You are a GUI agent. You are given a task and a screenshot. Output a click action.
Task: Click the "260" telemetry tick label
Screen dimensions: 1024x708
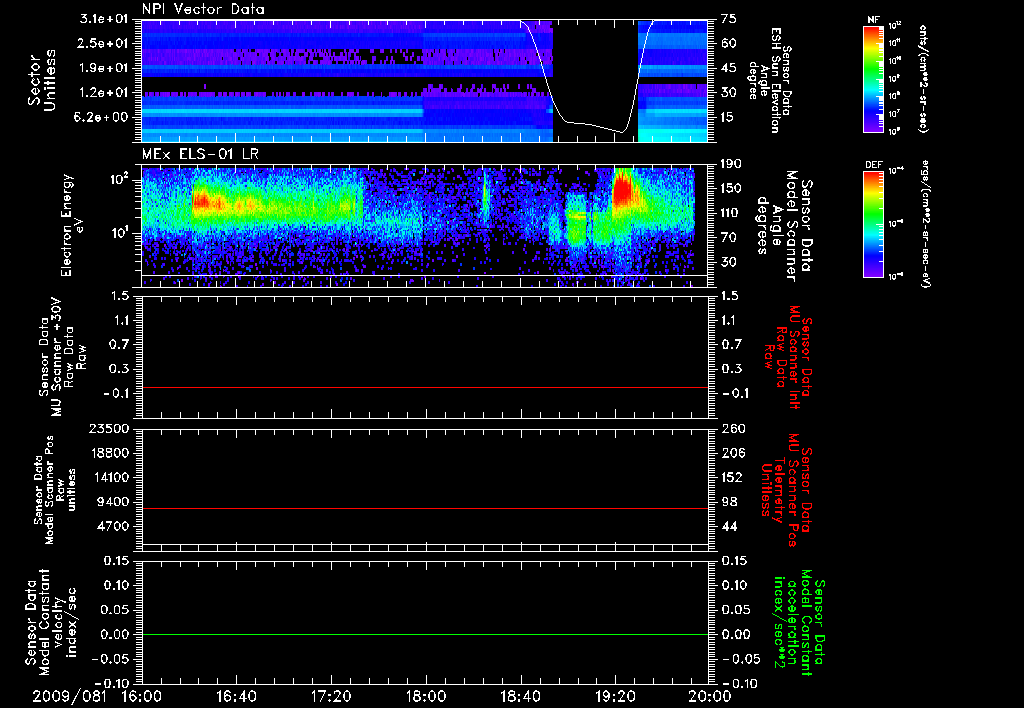point(732,428)
